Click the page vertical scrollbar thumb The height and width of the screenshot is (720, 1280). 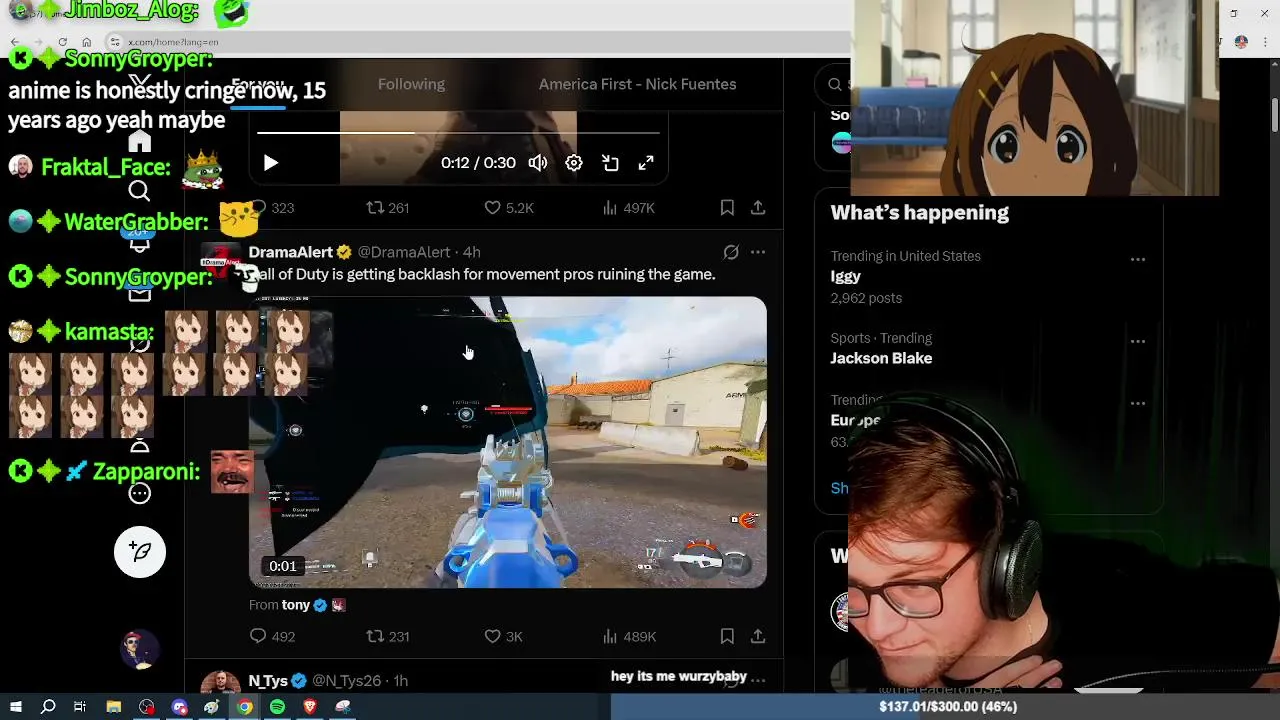click(x=1275, y=113)
